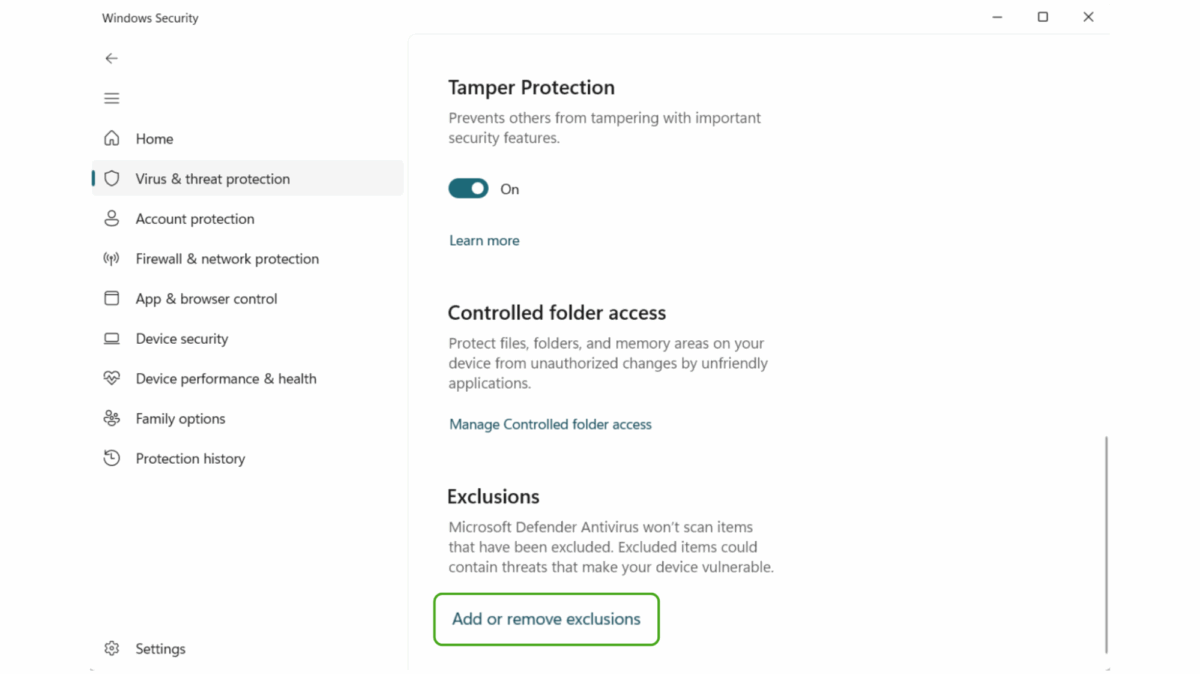Click the Family options people icon

pyautogui.click(x=112, y=418)
